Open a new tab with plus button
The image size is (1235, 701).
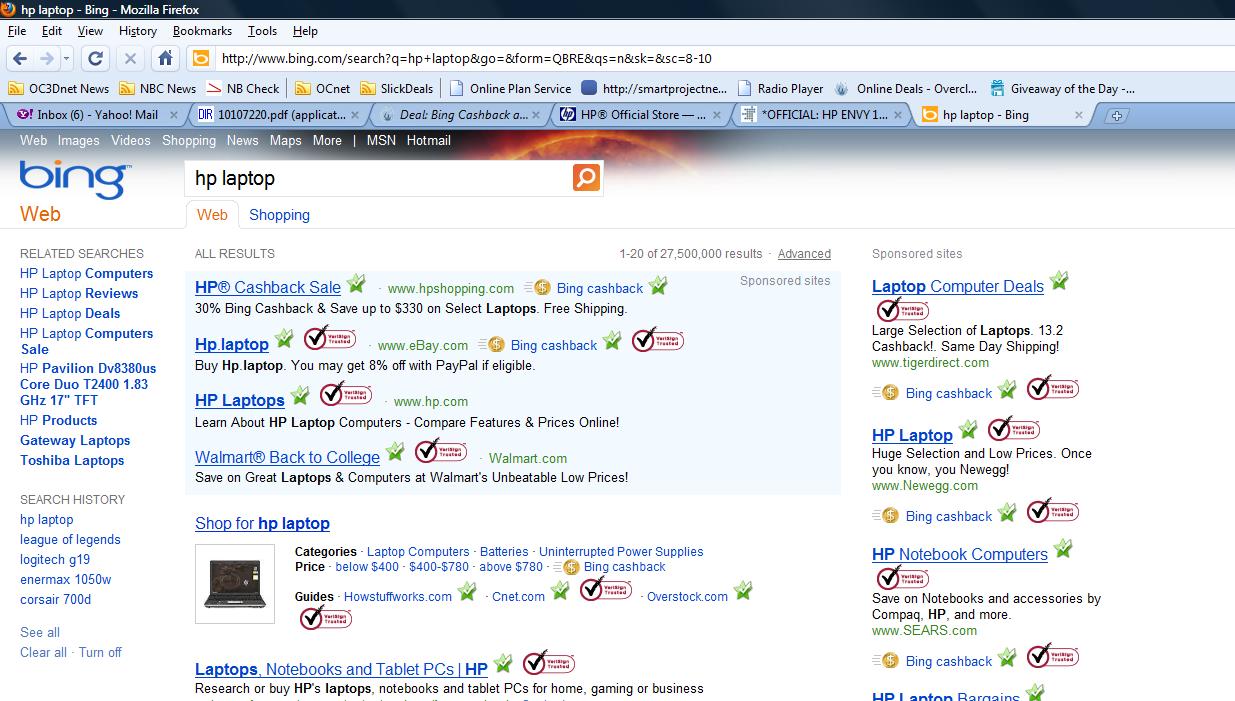1117,116
